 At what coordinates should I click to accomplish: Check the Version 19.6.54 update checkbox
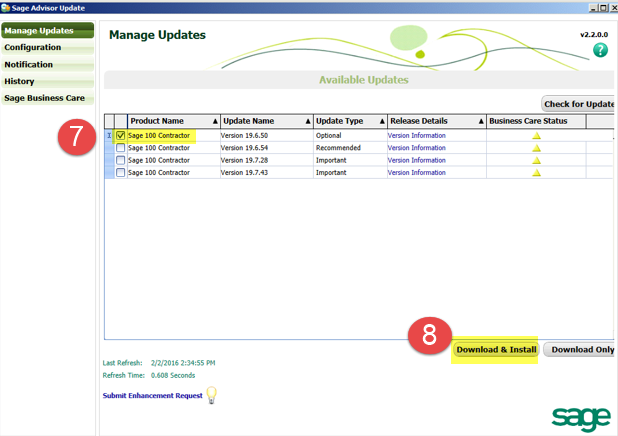click(121, 148)
